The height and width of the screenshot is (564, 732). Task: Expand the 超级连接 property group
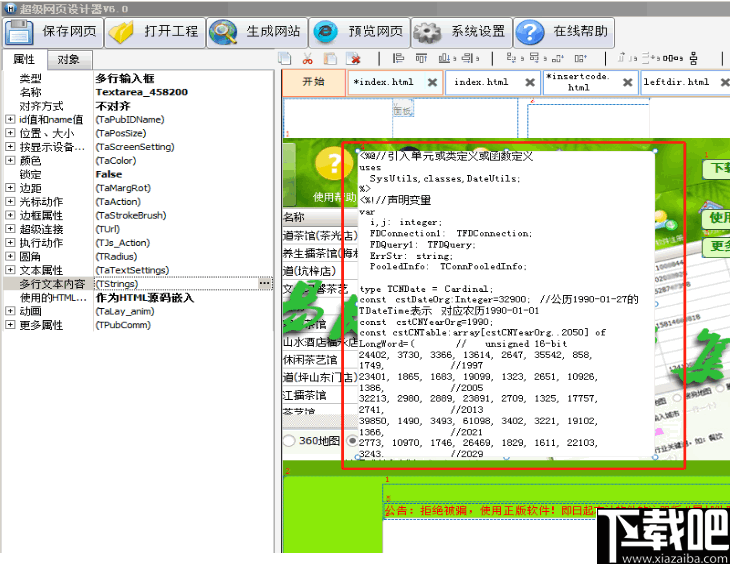[x=10, y=229]
